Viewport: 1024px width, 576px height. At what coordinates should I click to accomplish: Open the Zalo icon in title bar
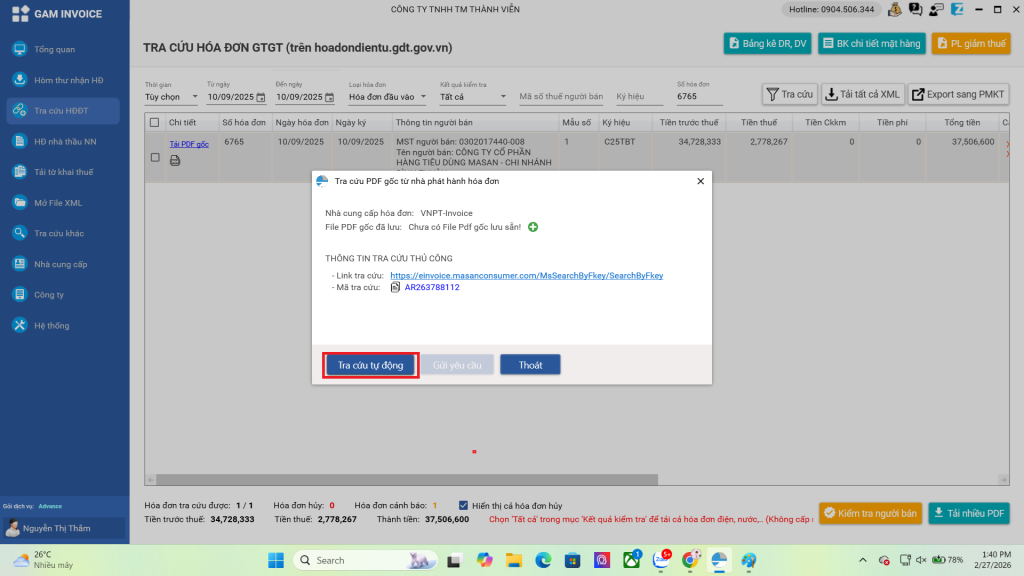pyautogui.click(x=956, y=10)
